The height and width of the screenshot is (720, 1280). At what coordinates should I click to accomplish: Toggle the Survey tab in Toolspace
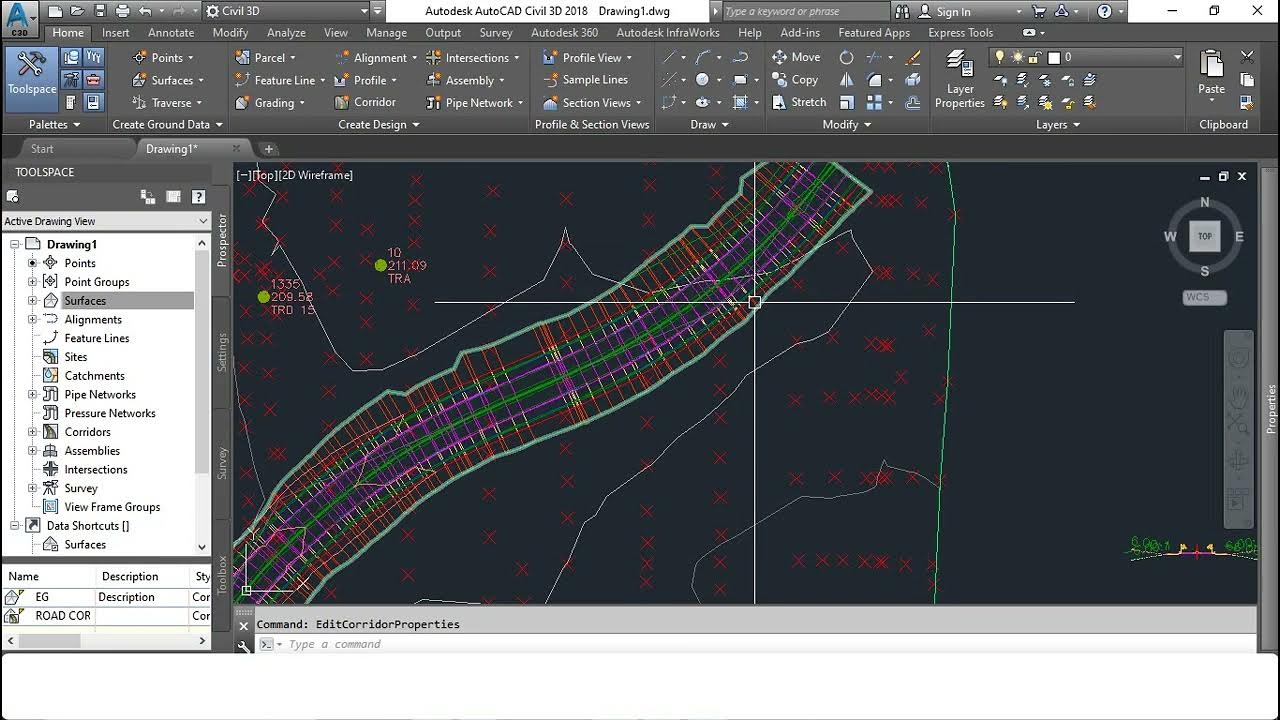pyautogui.click(x=222, y=463)
